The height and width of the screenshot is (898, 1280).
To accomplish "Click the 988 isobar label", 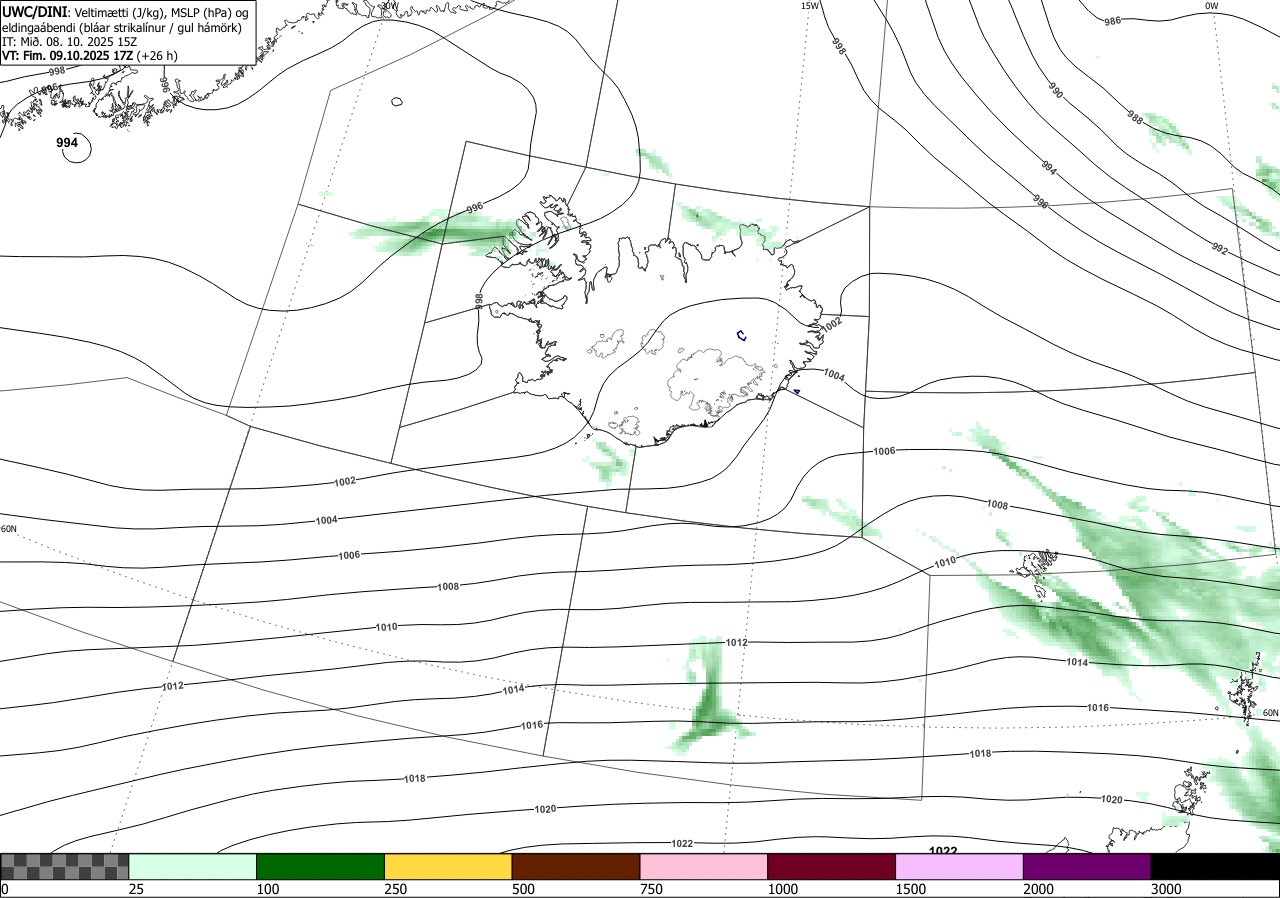I will [x=1135, y=118].
